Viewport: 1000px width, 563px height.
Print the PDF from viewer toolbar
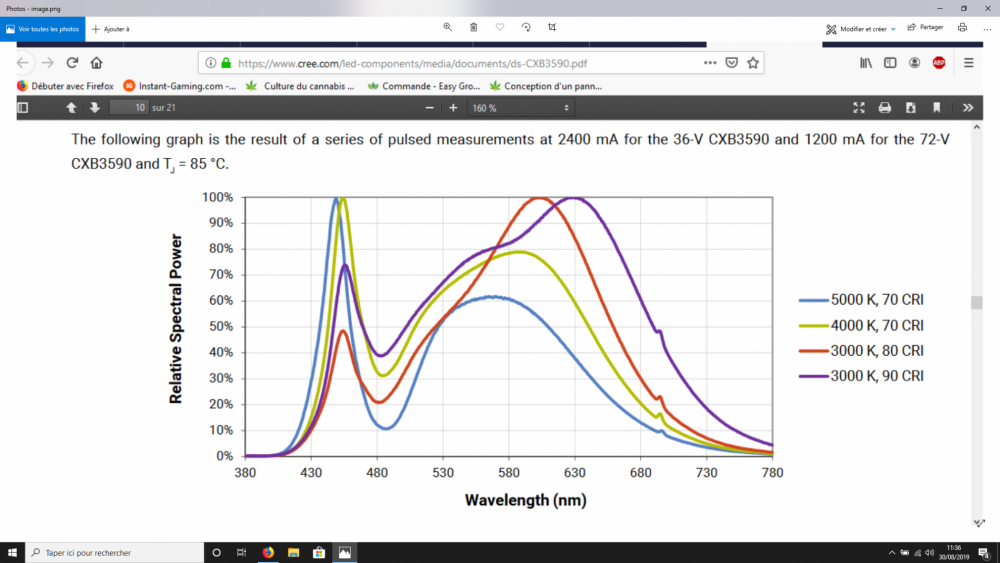tap(885, 108)
